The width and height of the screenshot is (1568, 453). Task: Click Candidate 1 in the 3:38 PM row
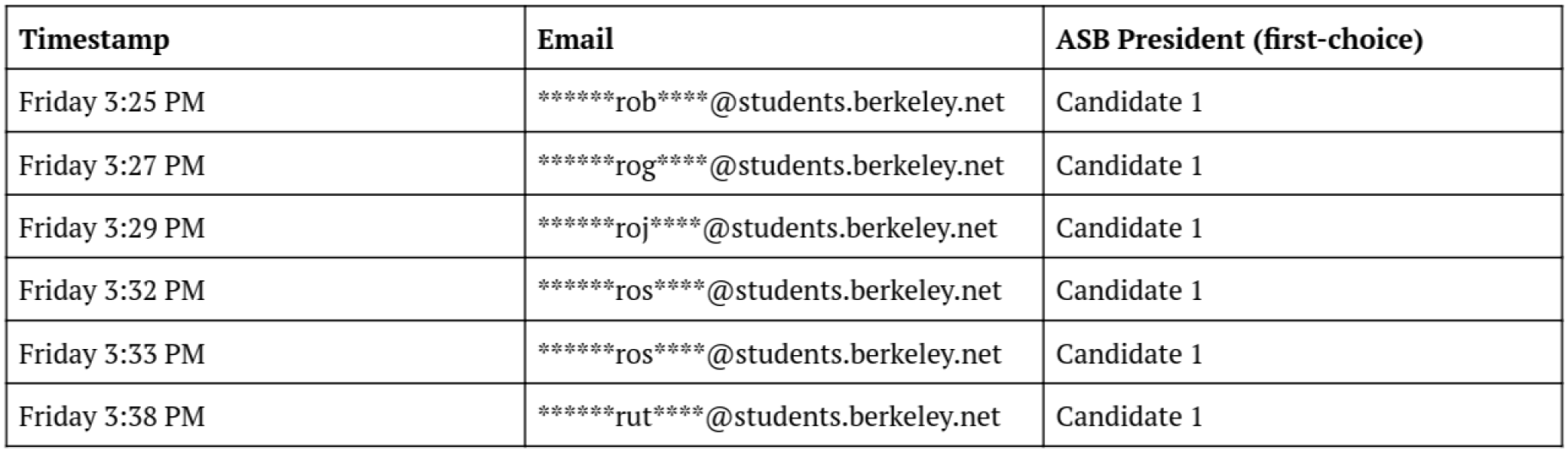tap(1129, 417)
